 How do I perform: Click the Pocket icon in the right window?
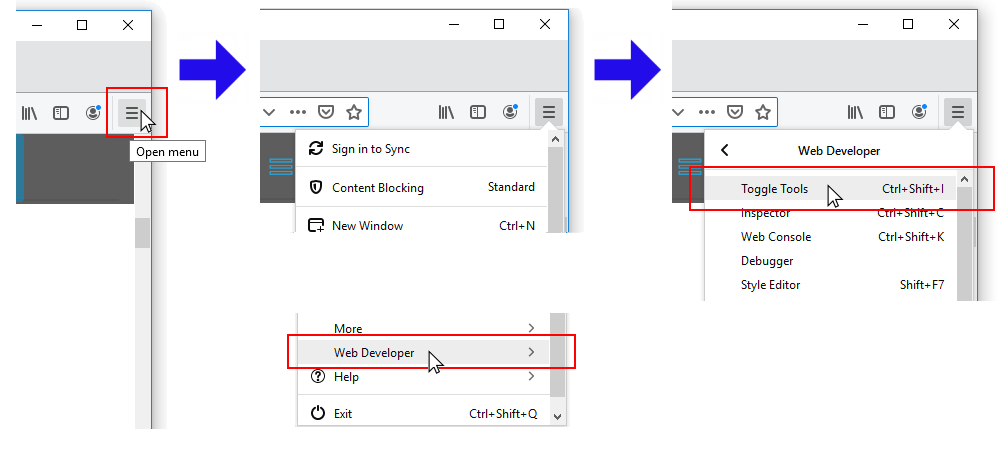tap(735, 112)
